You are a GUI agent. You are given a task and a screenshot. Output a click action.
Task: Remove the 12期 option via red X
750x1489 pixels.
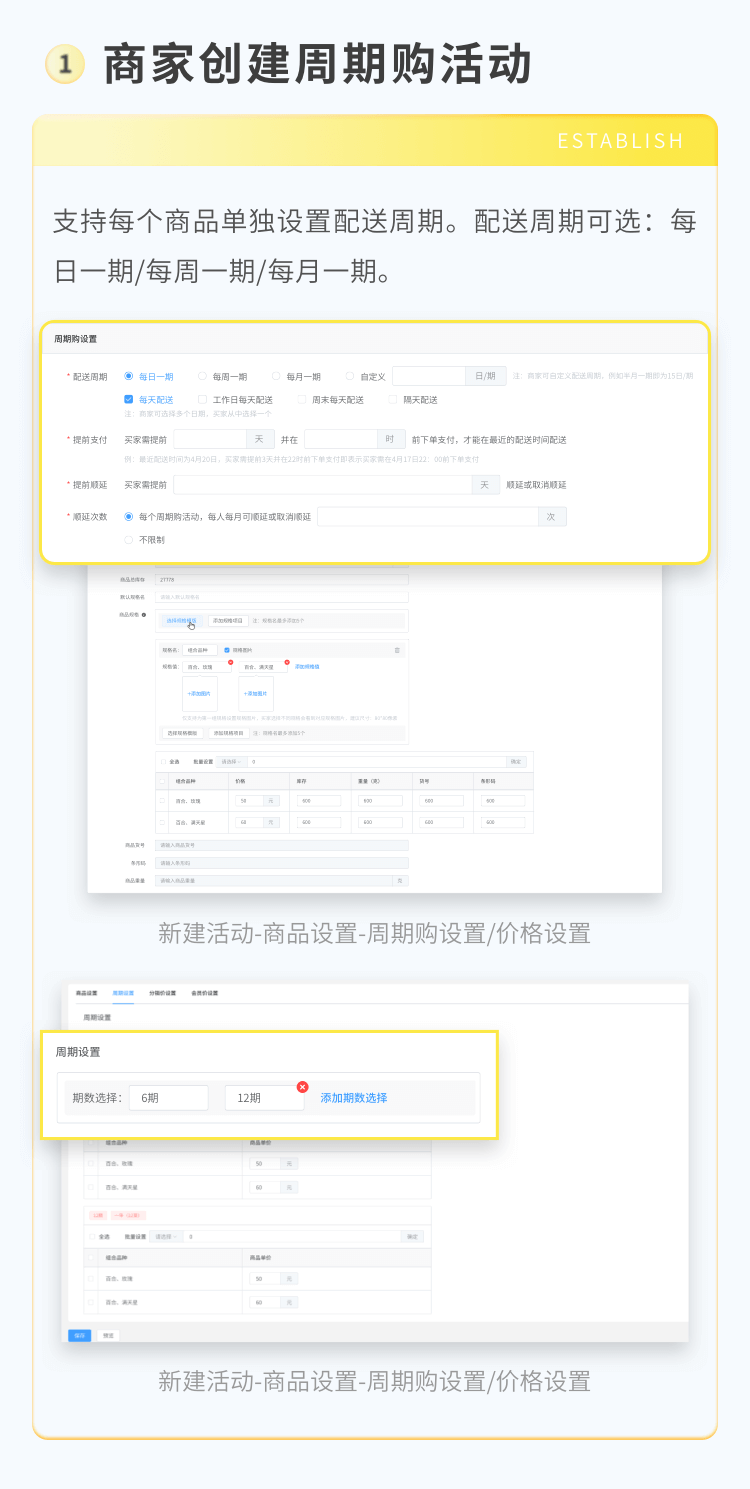point(302,1087)
